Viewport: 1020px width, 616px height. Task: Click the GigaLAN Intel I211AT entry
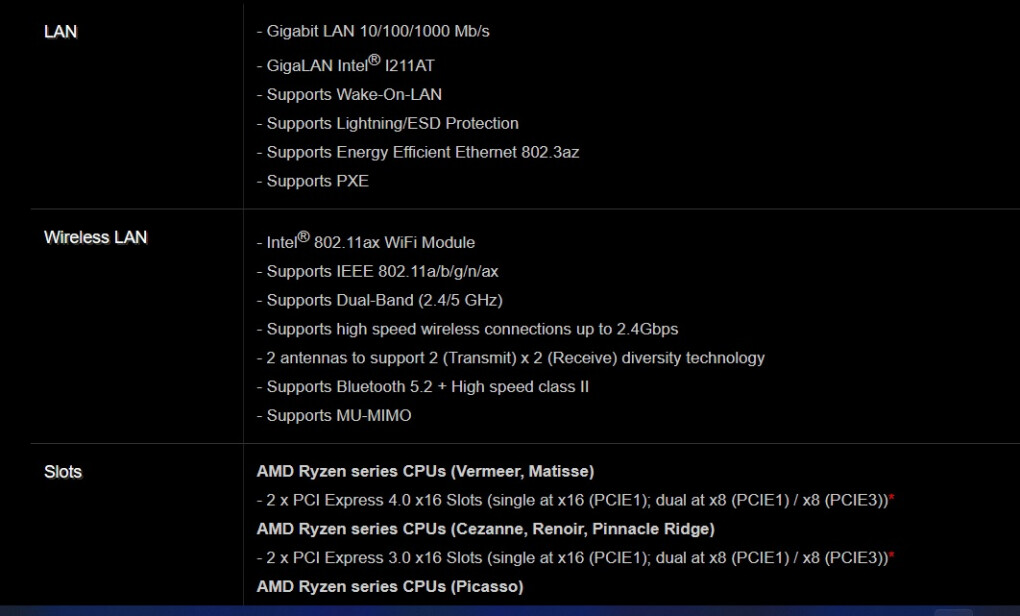(x=345, y=64)
